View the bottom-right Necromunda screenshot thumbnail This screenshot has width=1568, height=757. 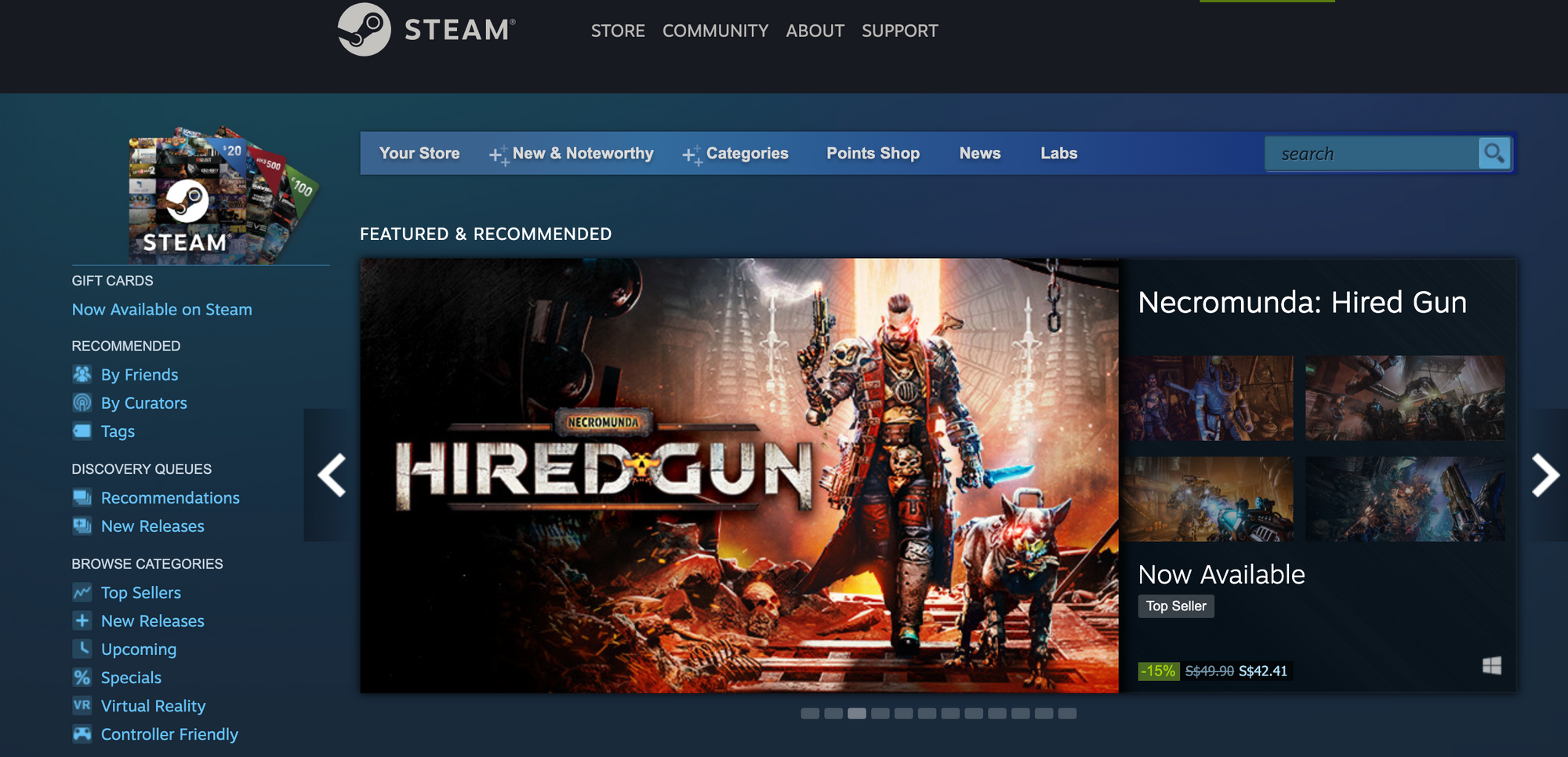(1405, 499)
